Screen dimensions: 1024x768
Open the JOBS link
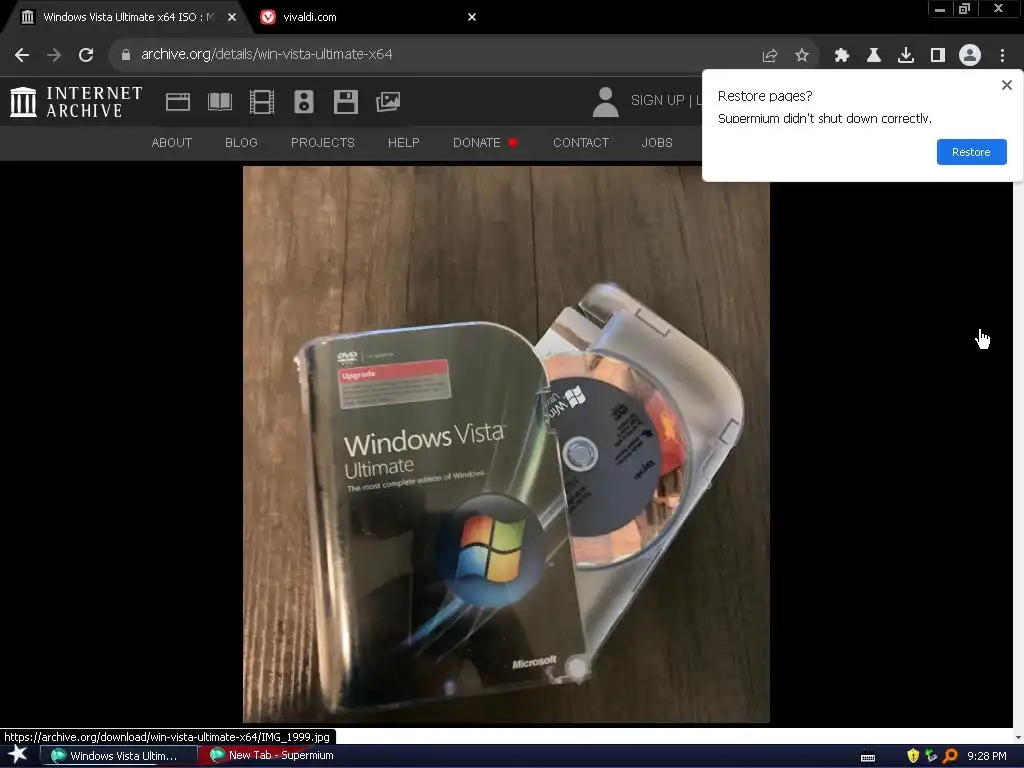click(656, 142)
